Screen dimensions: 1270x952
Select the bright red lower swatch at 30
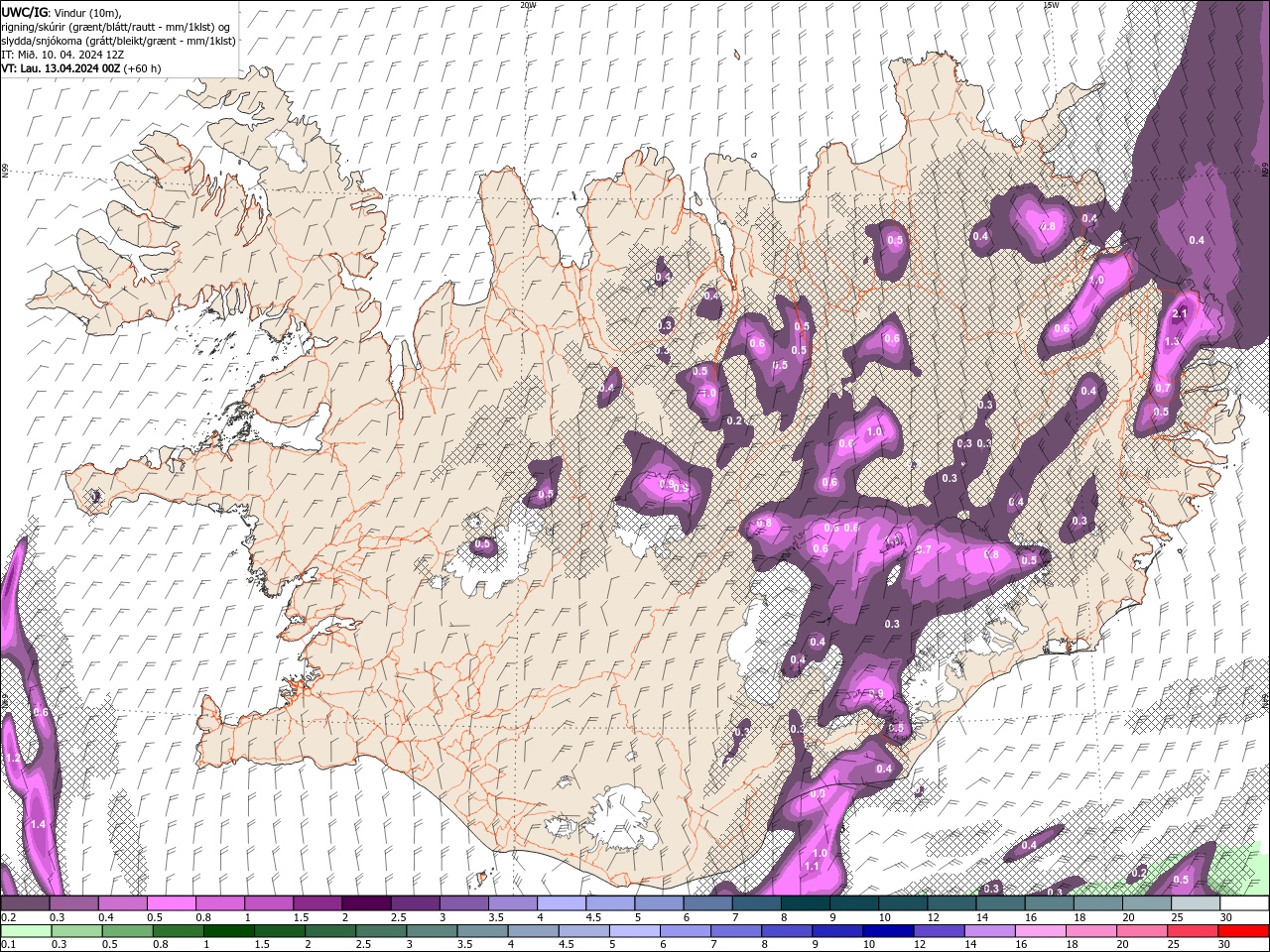[1243, 931]
